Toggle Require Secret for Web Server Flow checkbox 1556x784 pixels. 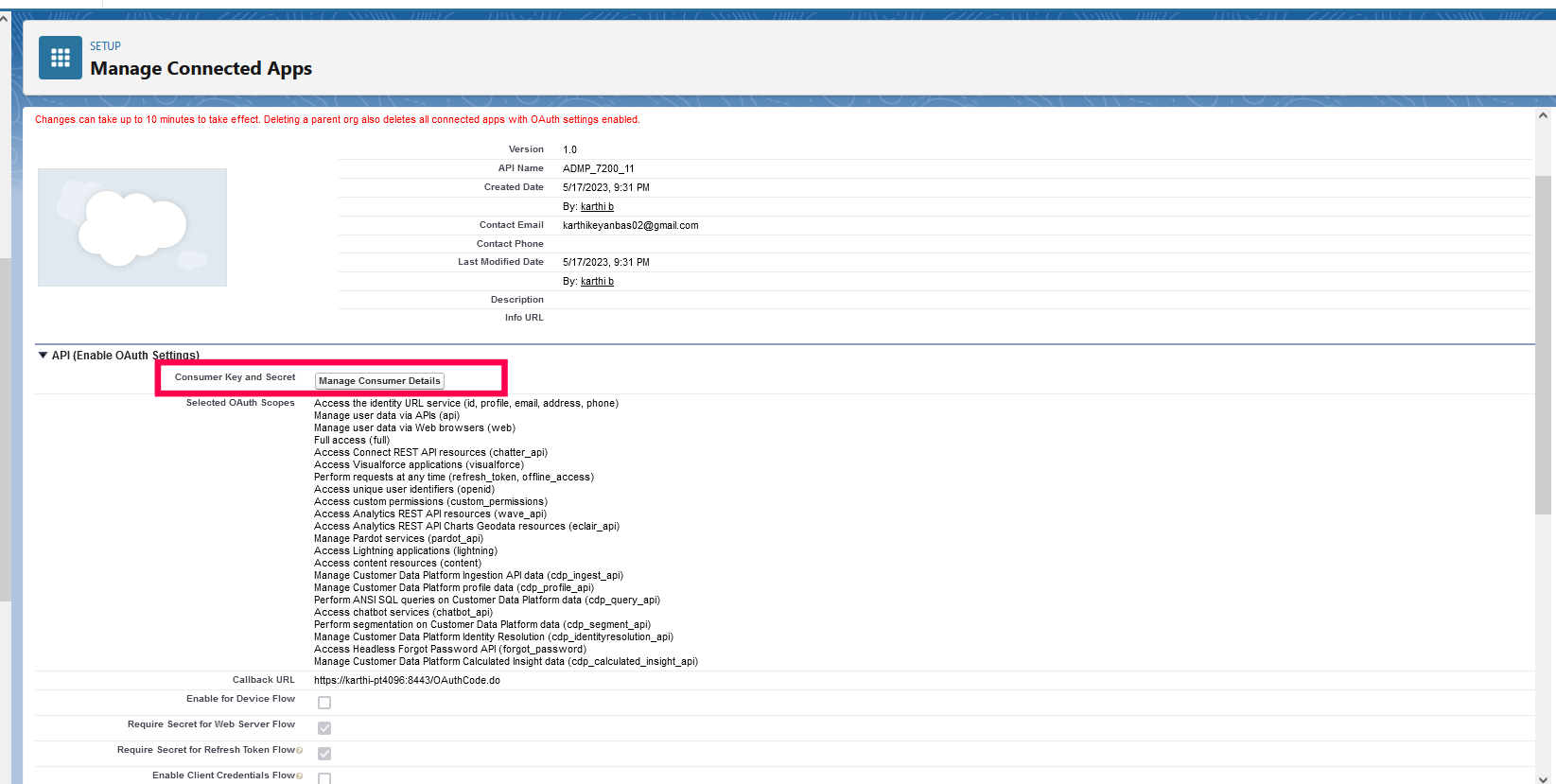pos(324,728)
